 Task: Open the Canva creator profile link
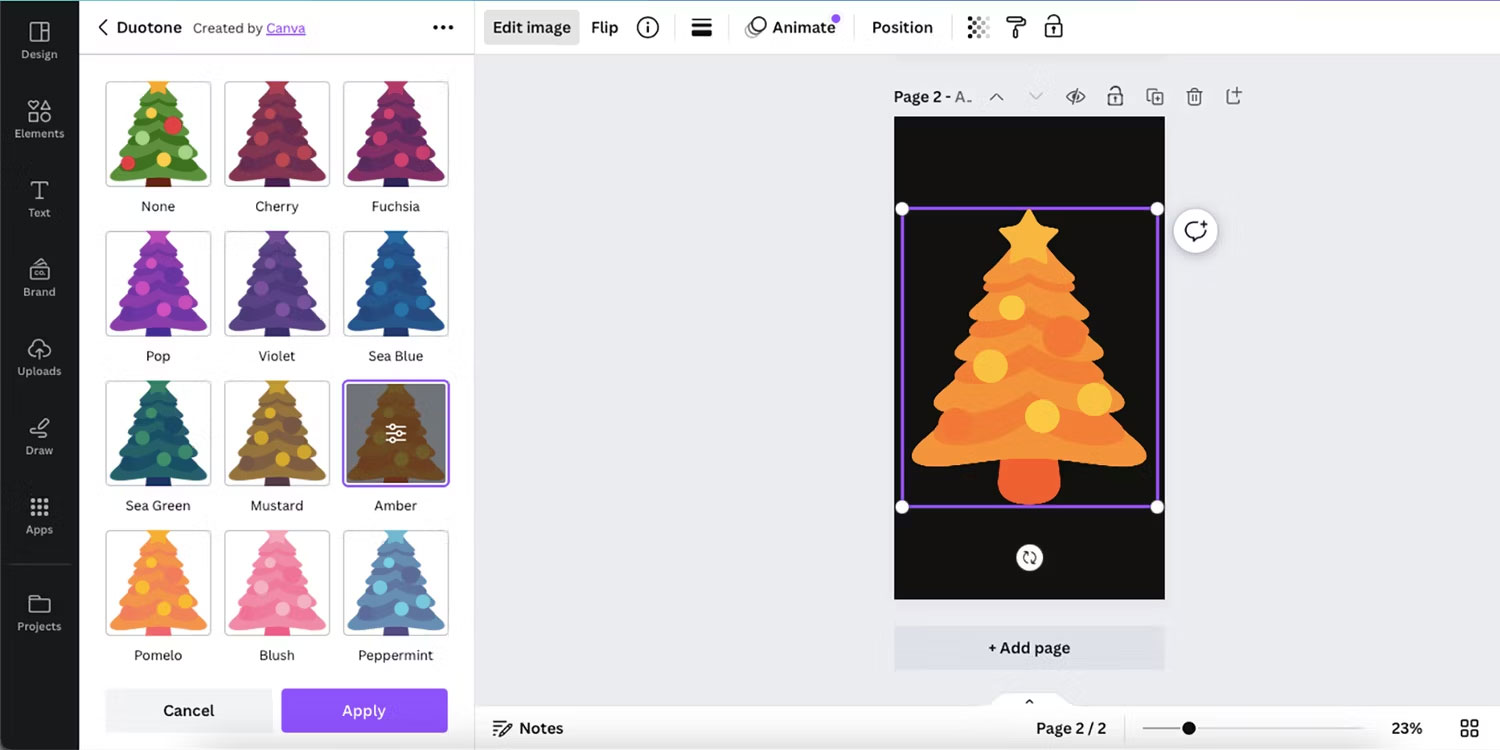(286, 28)
